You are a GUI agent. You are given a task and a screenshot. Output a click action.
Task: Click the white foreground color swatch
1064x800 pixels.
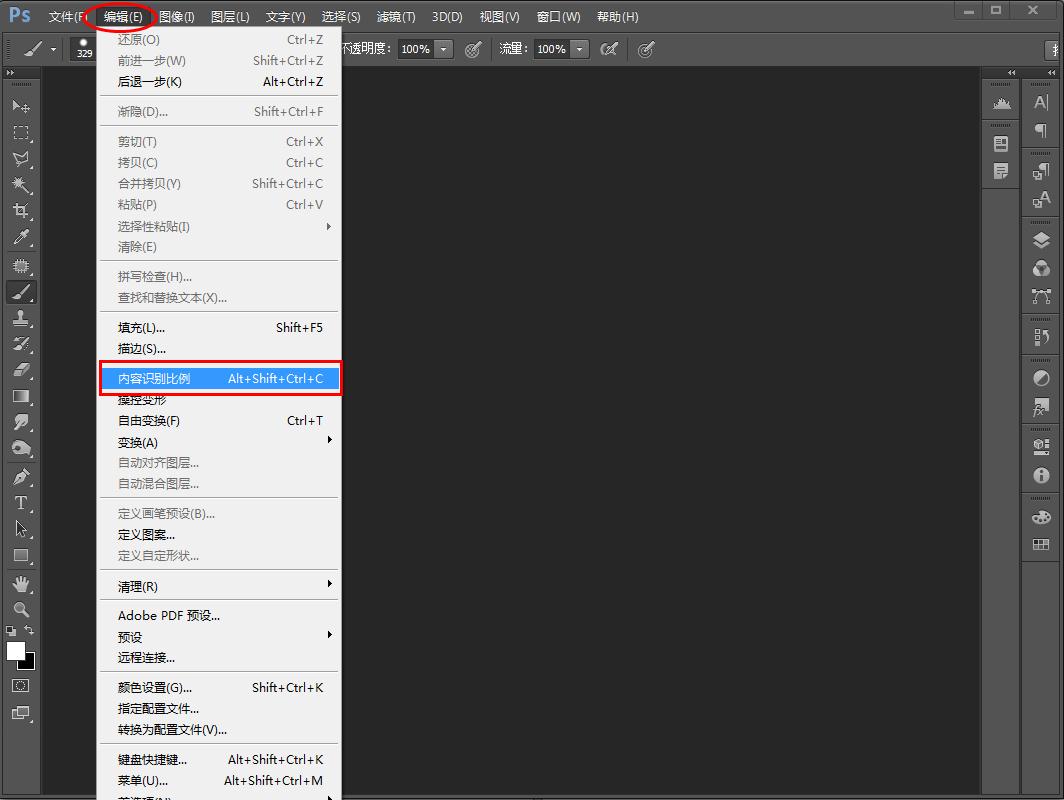16,651
